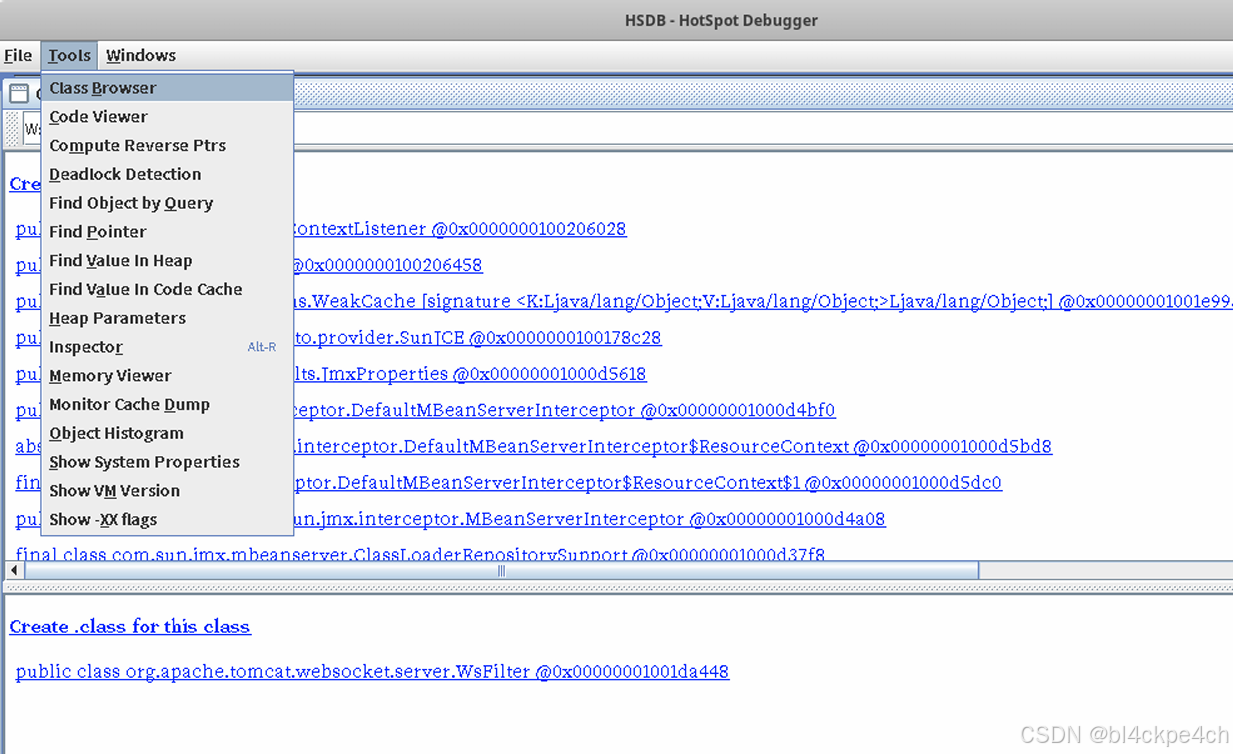Open the WsFilter class link
This screenshot has height=754, width=1233.
point(372,672)
